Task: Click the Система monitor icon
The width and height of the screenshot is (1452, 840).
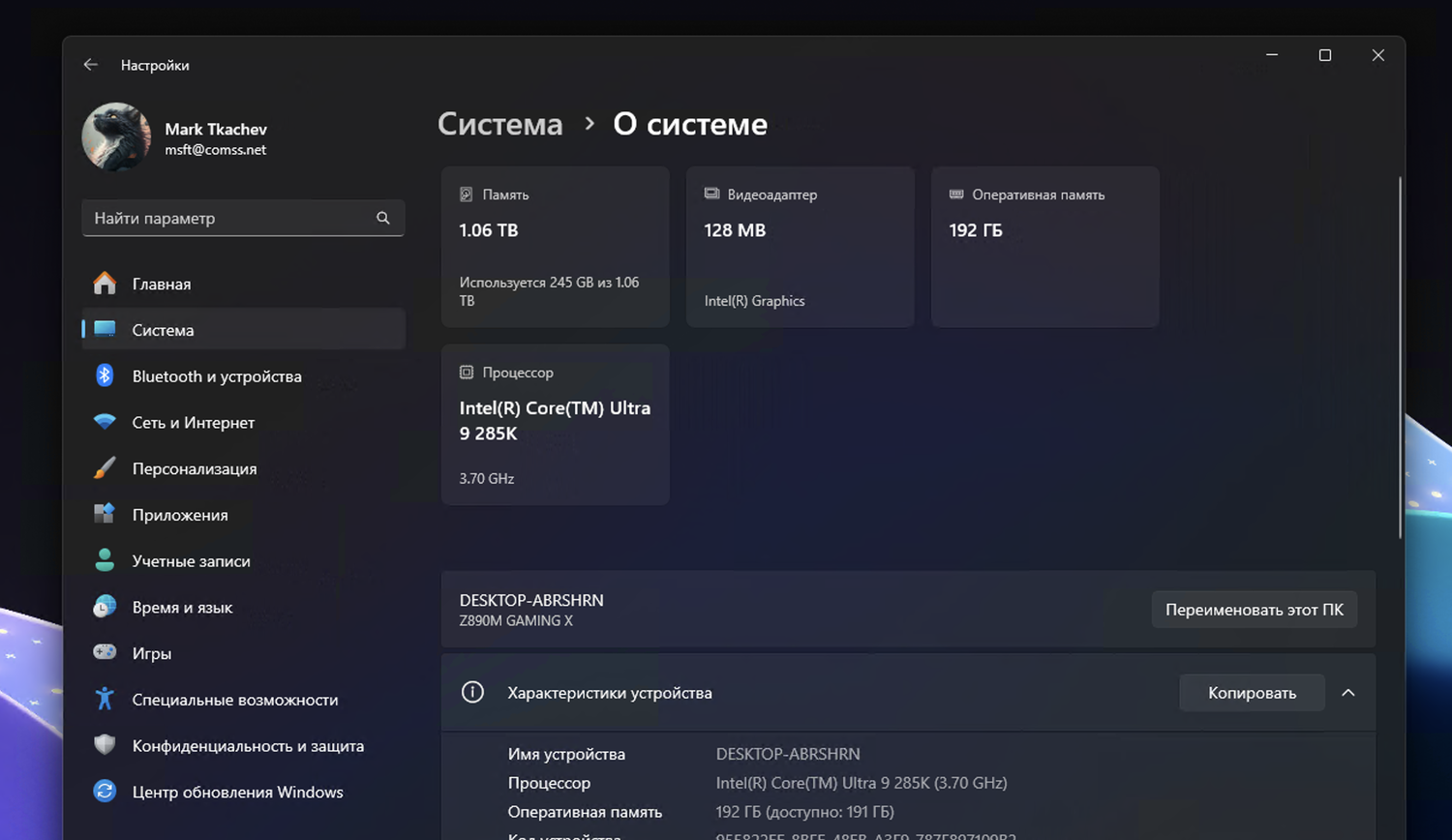Action: (x=105, y=330)
